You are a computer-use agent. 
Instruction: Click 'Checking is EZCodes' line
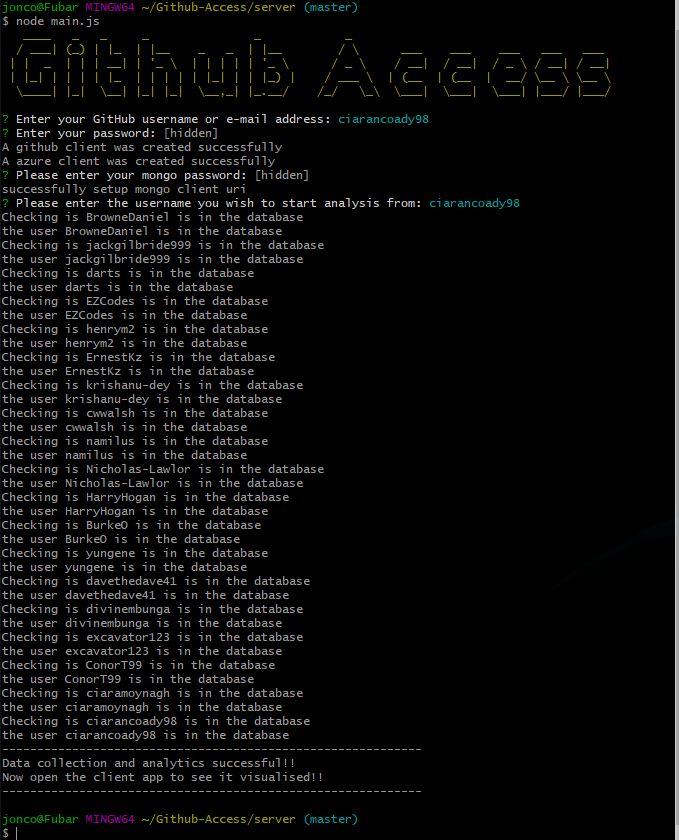[x=135, y=301]
